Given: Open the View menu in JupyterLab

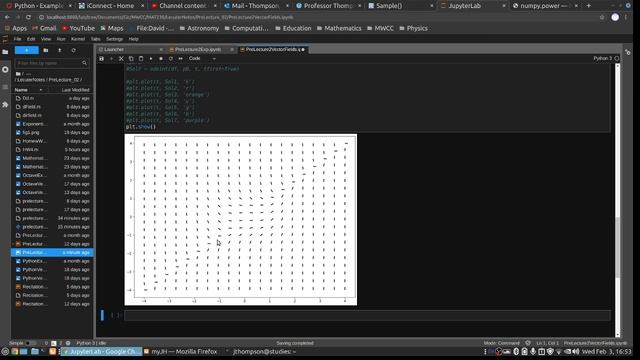Looking at the screenshot, I should (x=46, y=39).
